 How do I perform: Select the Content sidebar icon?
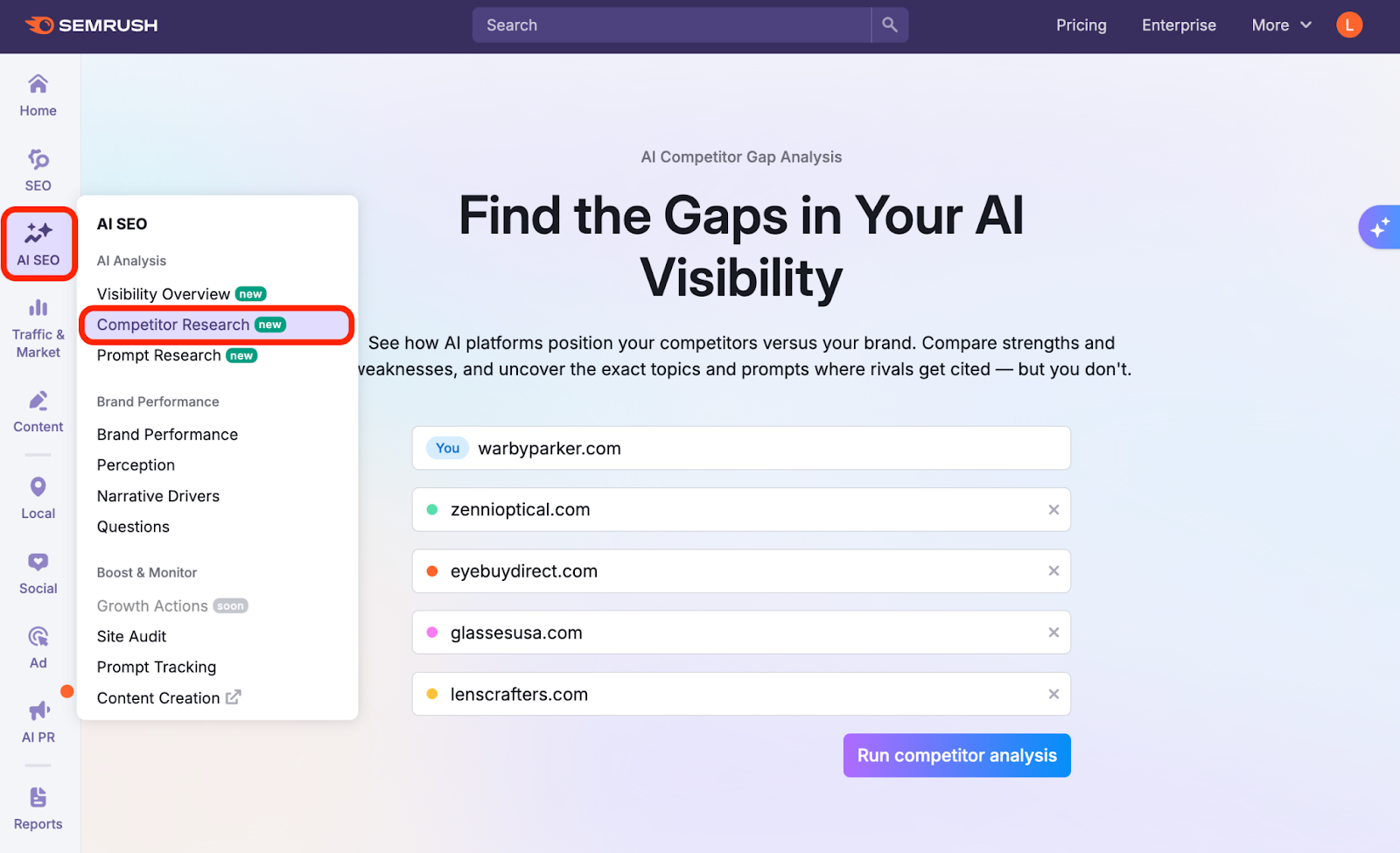click(x=38, y=411)
